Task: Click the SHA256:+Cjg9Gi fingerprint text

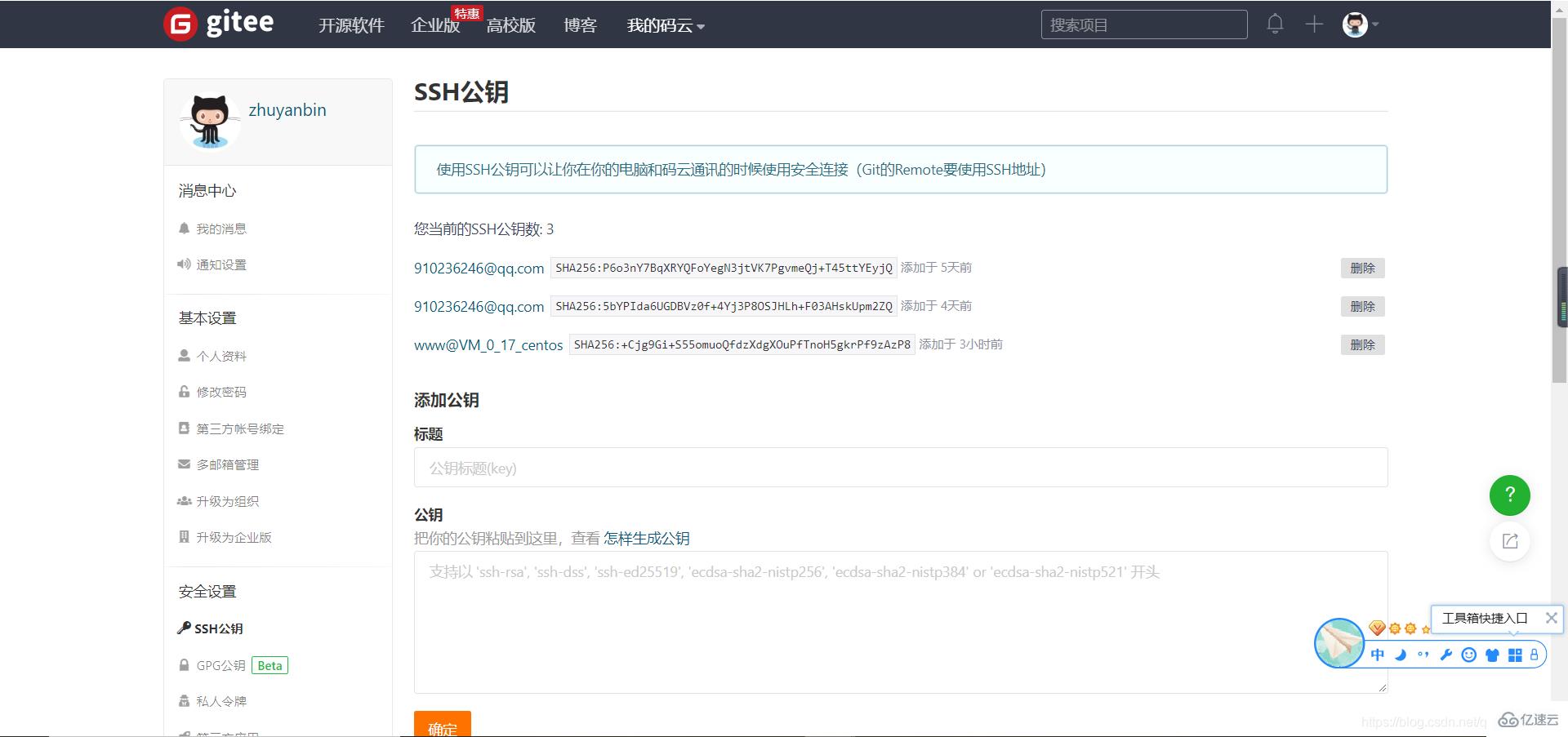Action: pos(742,344)
